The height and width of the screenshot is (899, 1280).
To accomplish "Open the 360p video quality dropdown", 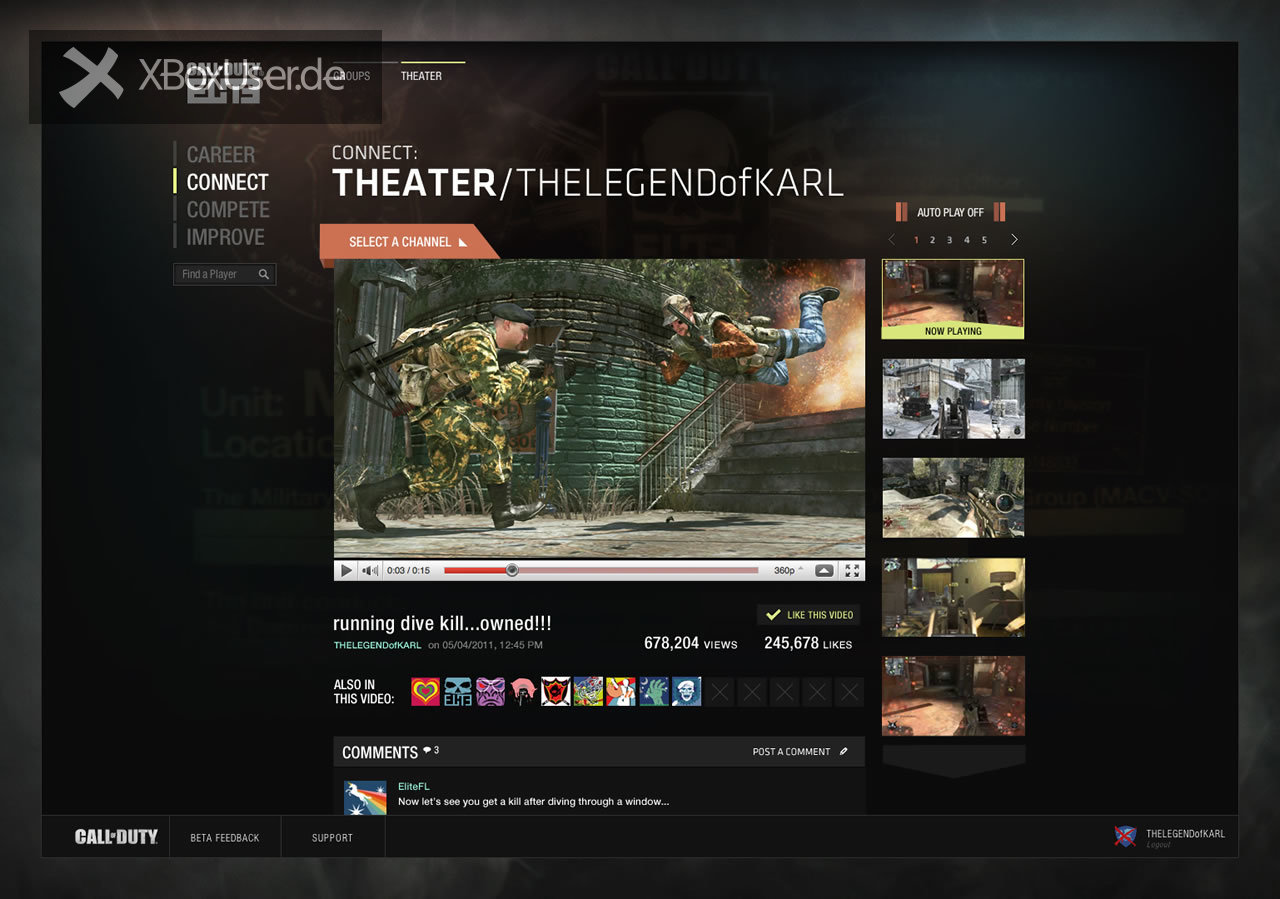I will (x=788, y=570).
